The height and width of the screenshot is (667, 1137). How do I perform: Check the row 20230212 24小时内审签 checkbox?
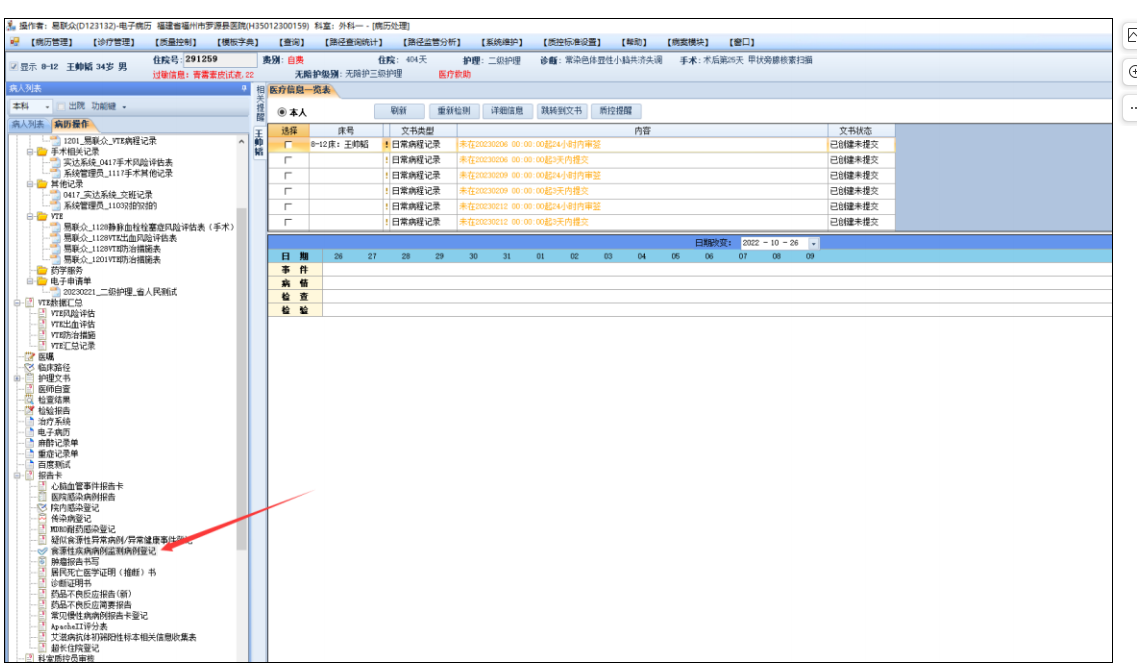288,207
